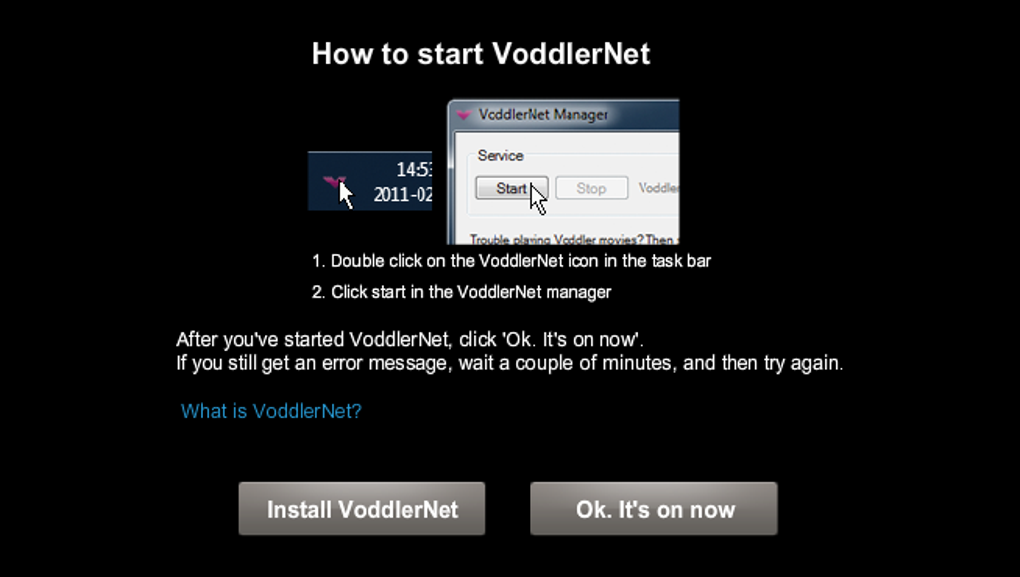The width and height of the screenshot is (1020, 577).
Task: Open the 'What is VoddlerNet?' link
Action: point(271,411)
